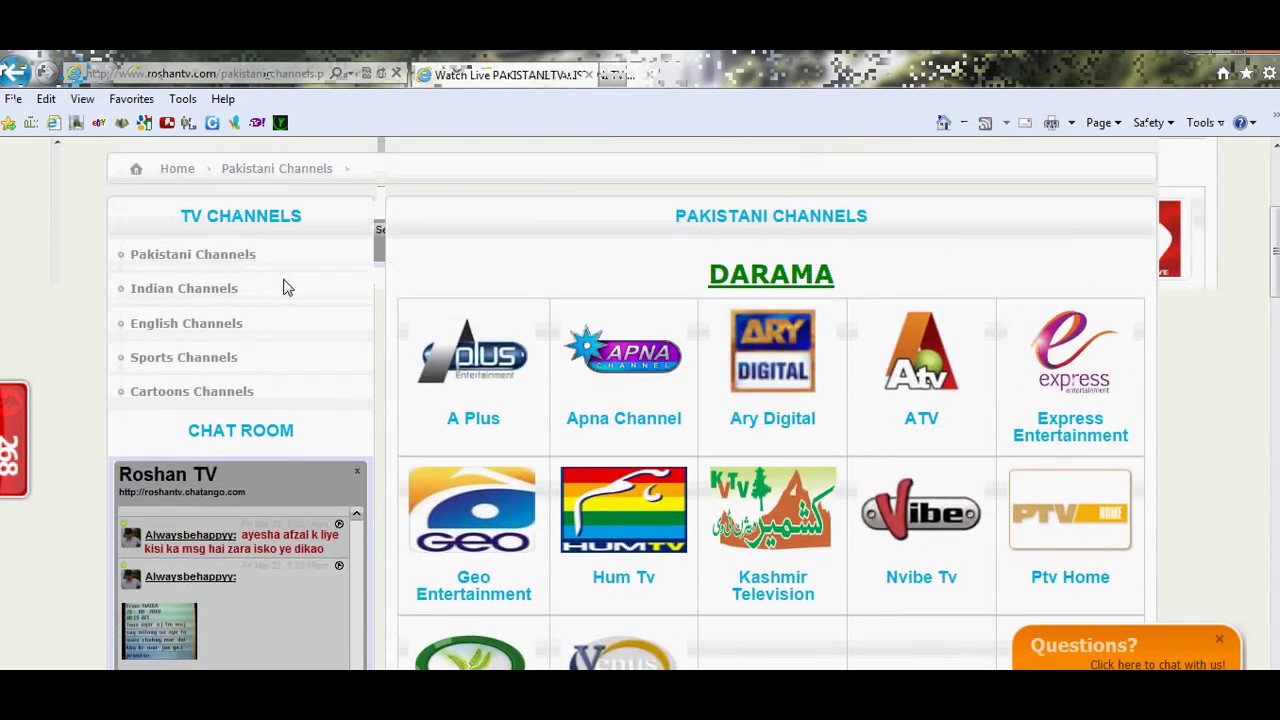The width and height of the screenshot is (1280, 720).
Task: Close the Roshan TV chat widget
Action: click(x=357, y=471)
